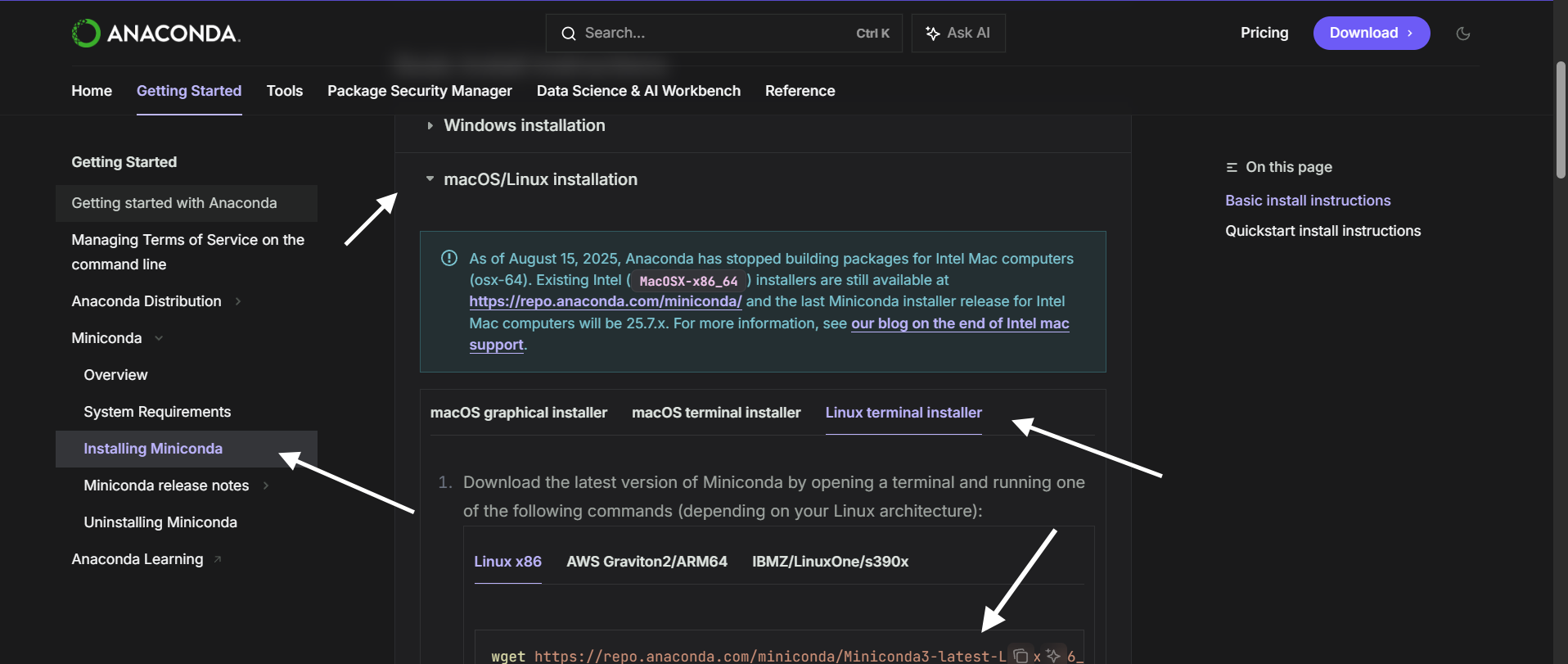Open the Miniconda release notes page
This screenshot has height=664, width=1568.
(166, 486)
